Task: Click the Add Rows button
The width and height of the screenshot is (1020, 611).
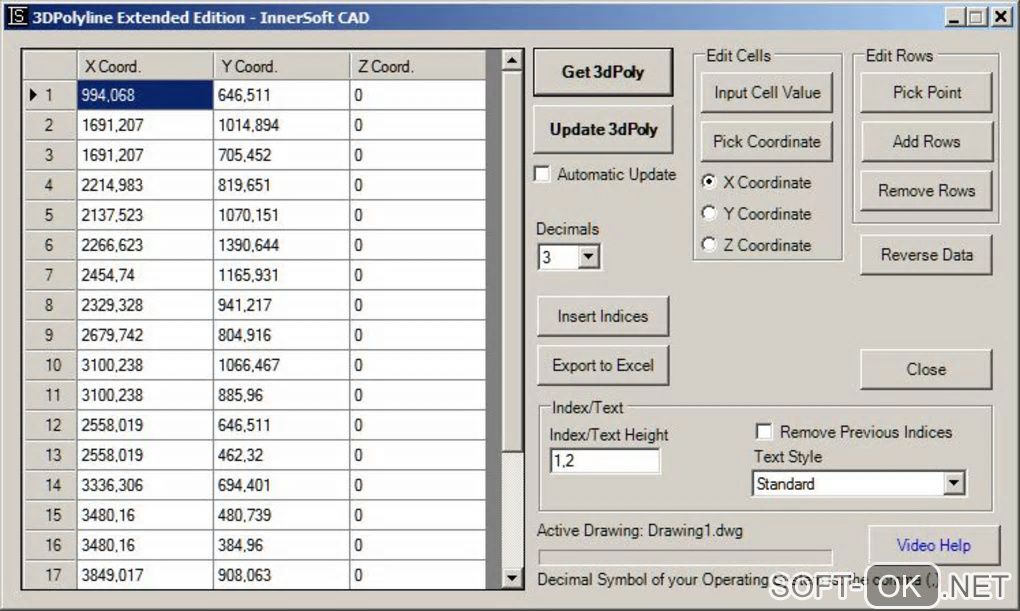Action: click(x=926, y=142)
